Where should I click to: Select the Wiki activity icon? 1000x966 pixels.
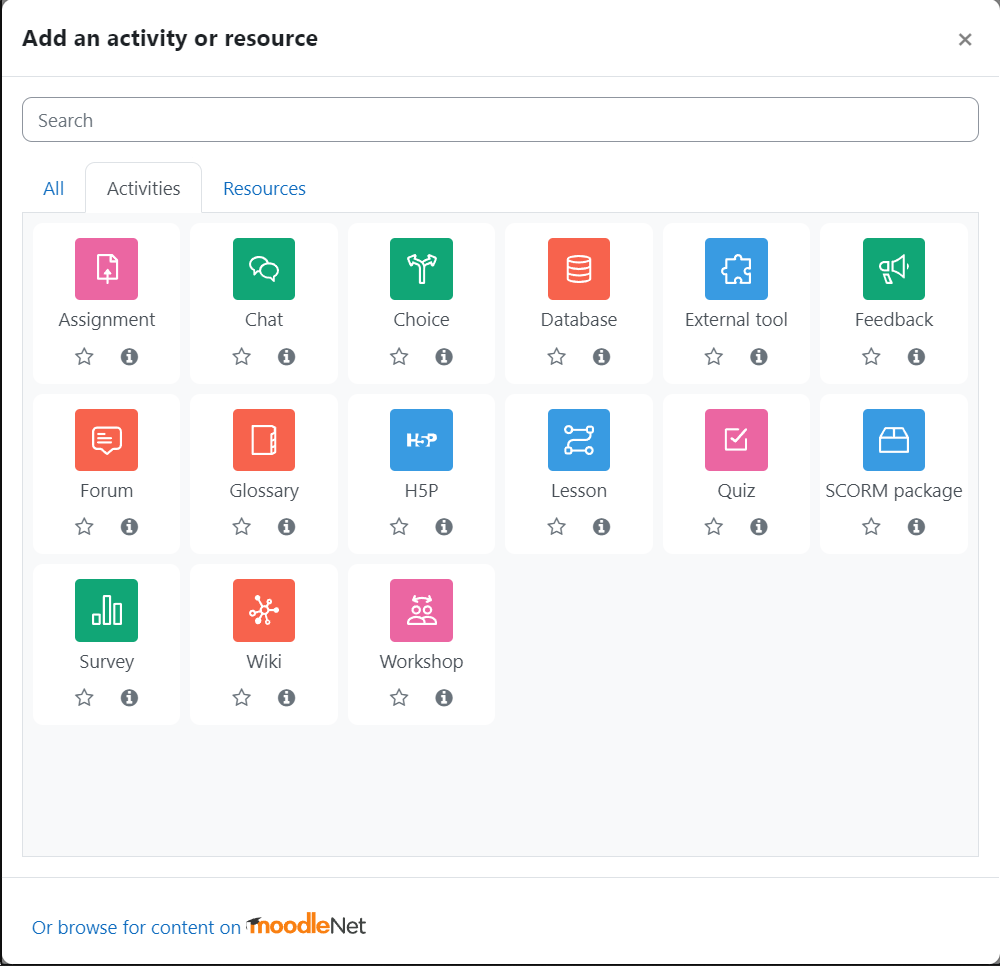coord(264,610)
